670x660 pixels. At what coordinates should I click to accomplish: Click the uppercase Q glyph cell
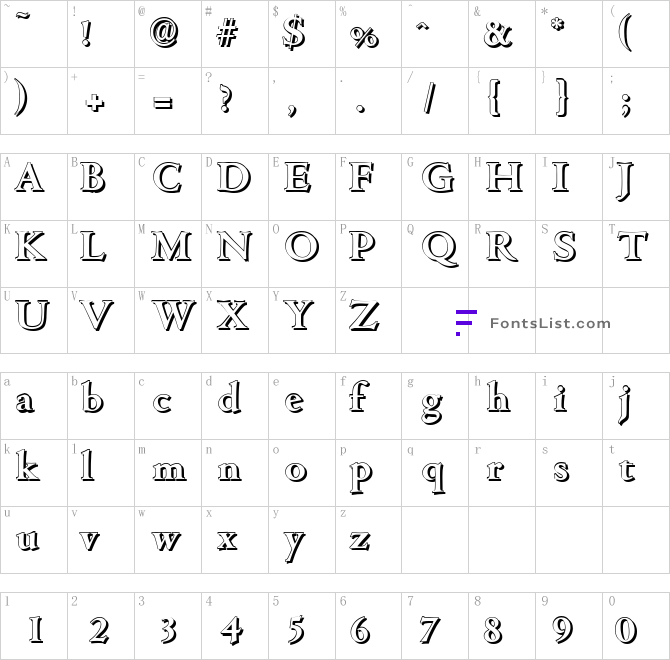(435, 254)
